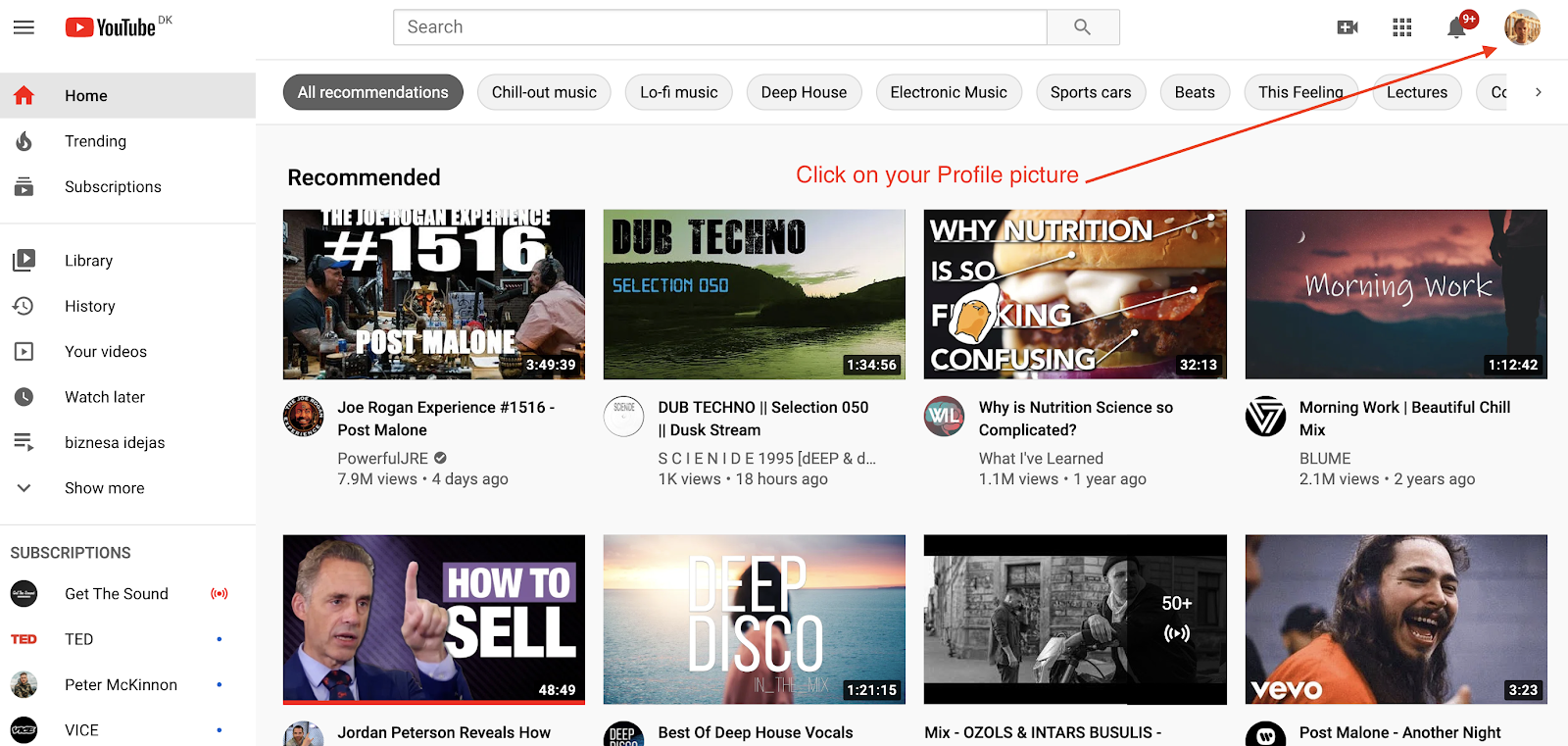1568x746 pixels.
Task: Filter by Lectures chip
Action: (x=1417, y=92)
